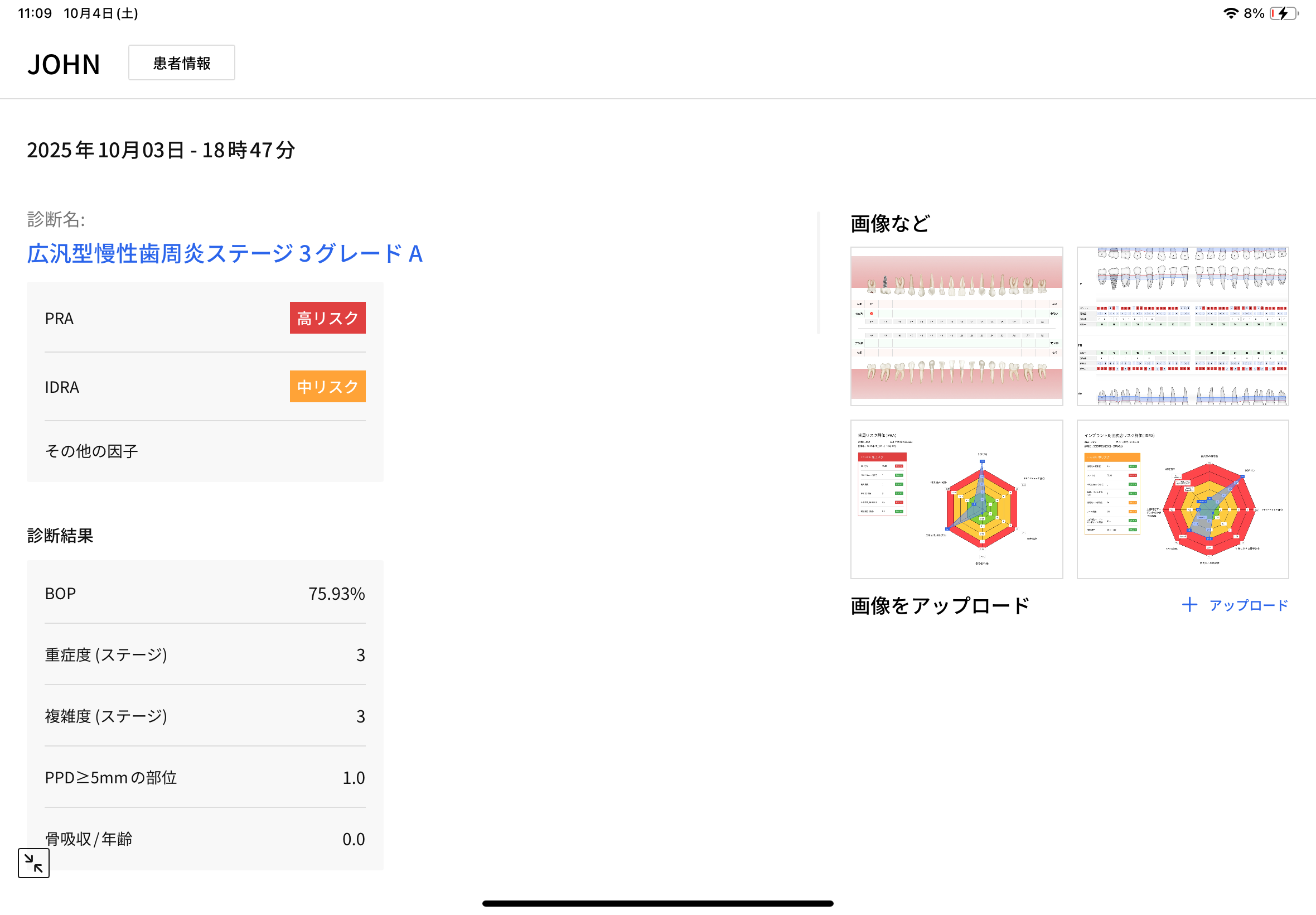Screen dimensions: 1316x915
Task: Open the diagnosis 広汎型慢性歯周炎 link
Action: click(225, 253)
